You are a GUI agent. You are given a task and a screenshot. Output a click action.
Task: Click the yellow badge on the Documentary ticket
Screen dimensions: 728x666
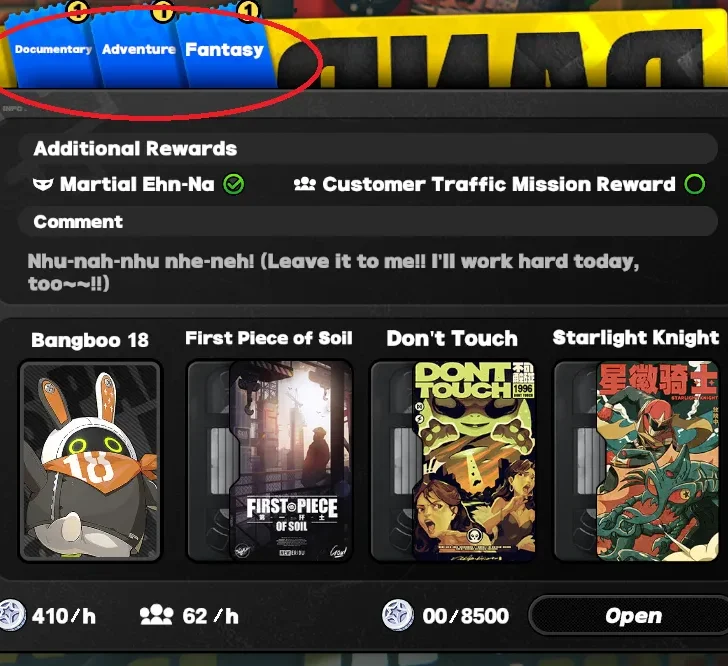(x=78, y=9)
